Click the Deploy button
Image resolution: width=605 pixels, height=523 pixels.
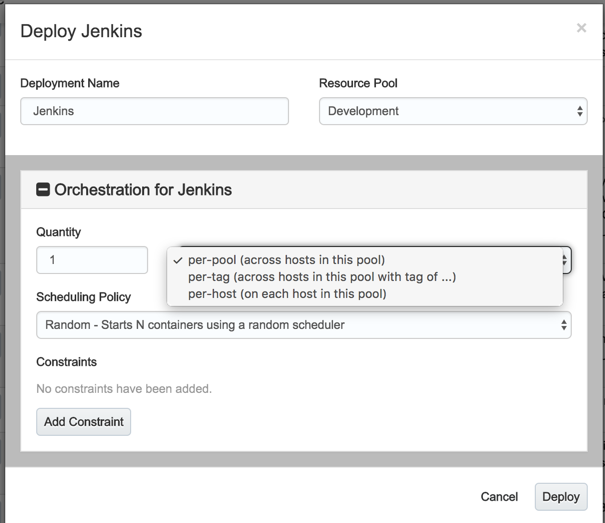tap(561, 497)
